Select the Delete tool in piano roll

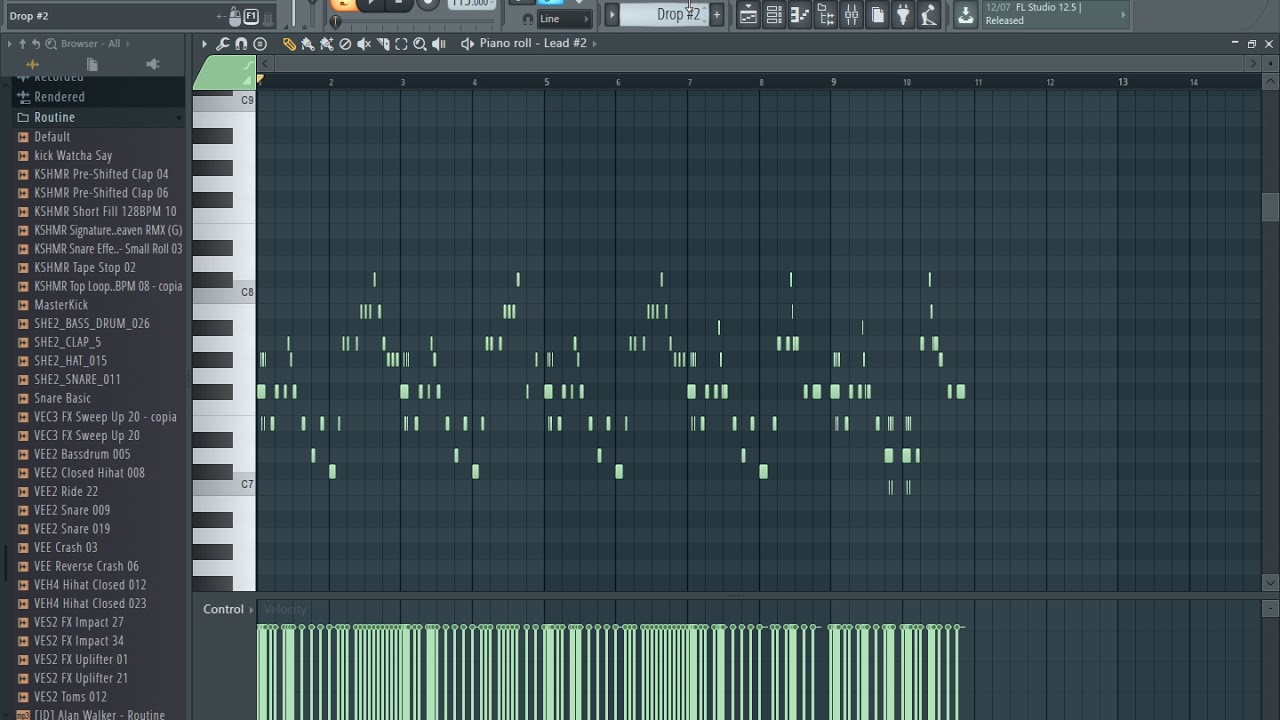345,44
